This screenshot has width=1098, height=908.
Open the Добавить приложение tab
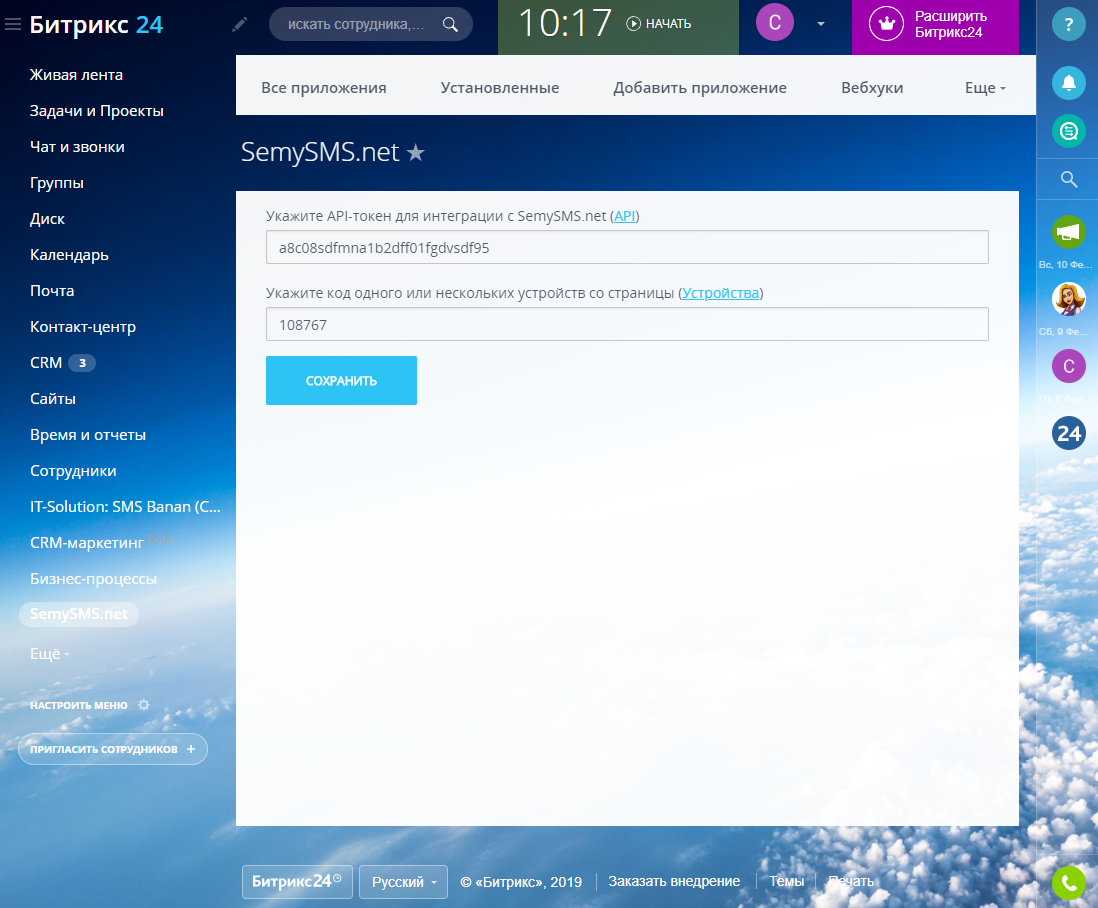[x=700, y=88]
